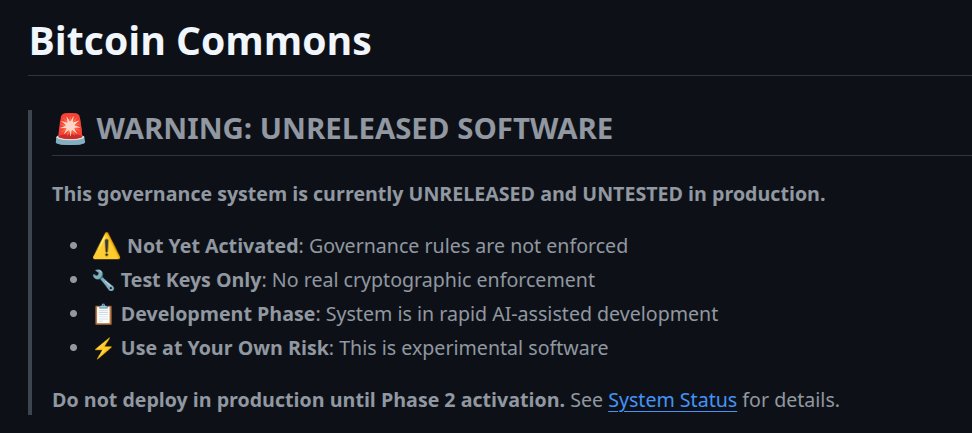Click the bold 'Do not deploy in production' sentence

[309, 400]
